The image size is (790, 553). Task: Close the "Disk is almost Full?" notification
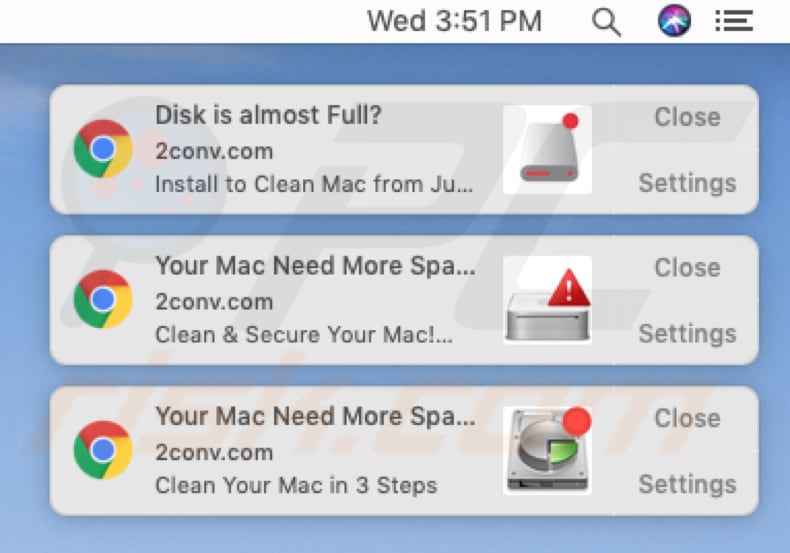[x=687, y=117]
